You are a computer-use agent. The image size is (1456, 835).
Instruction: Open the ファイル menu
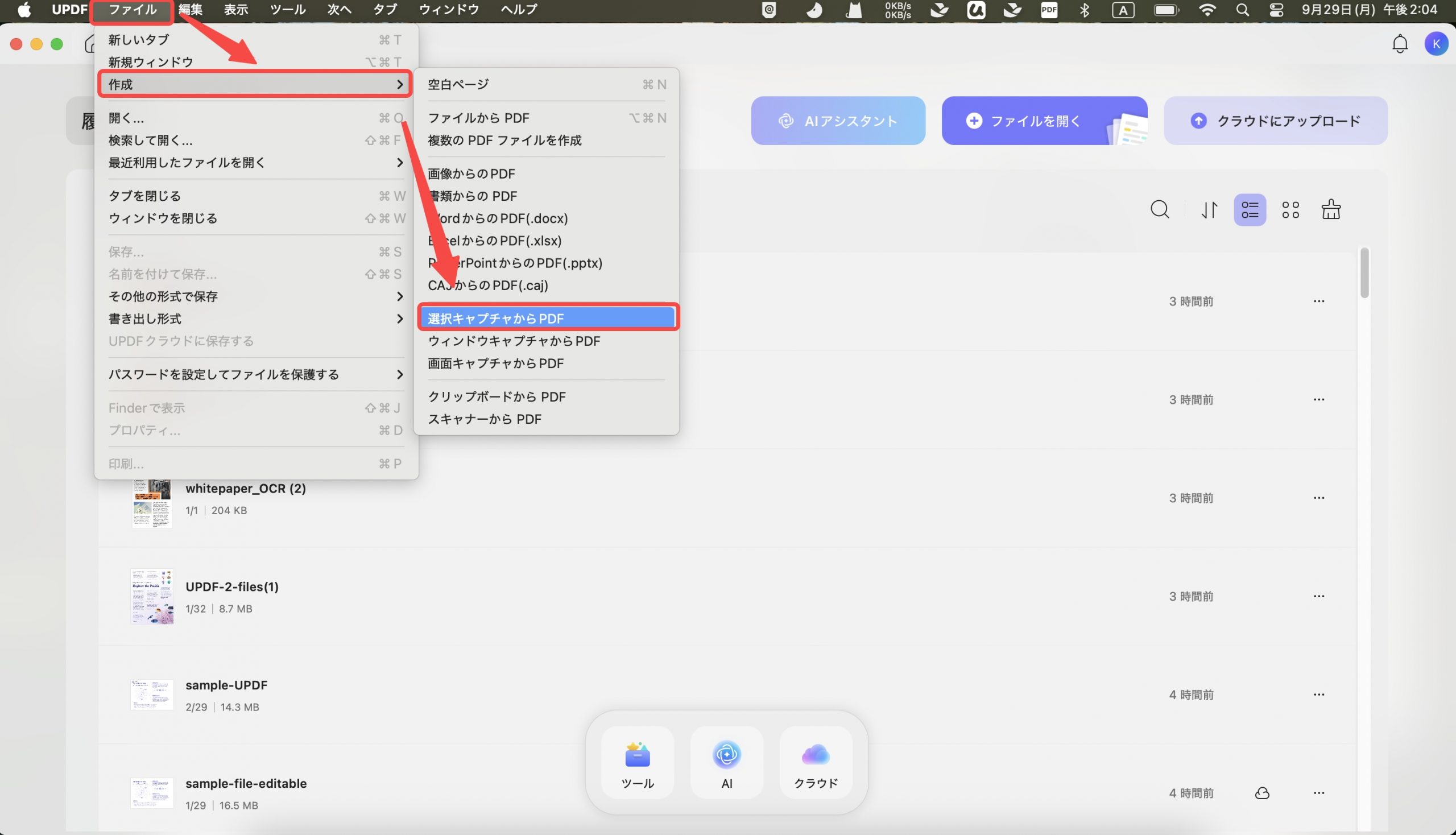pos(132,10)
